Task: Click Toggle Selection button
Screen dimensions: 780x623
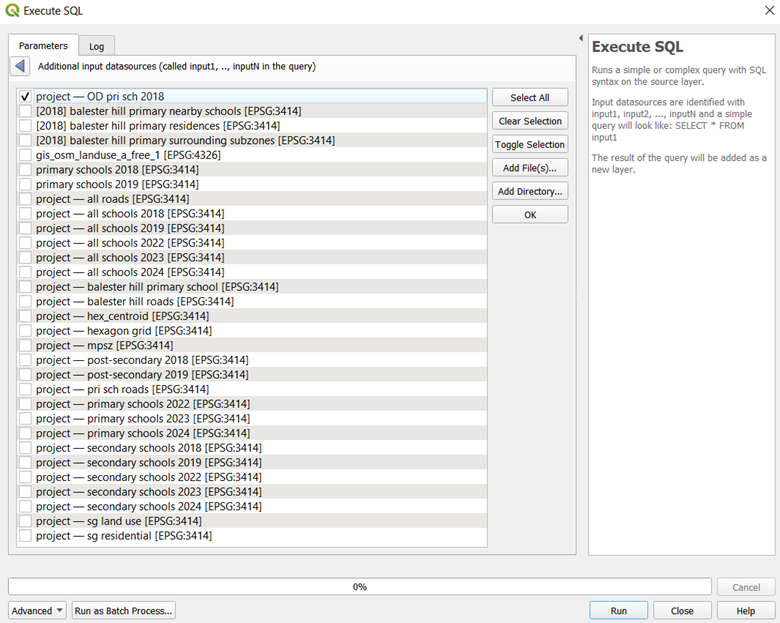Action: [529, 145]
